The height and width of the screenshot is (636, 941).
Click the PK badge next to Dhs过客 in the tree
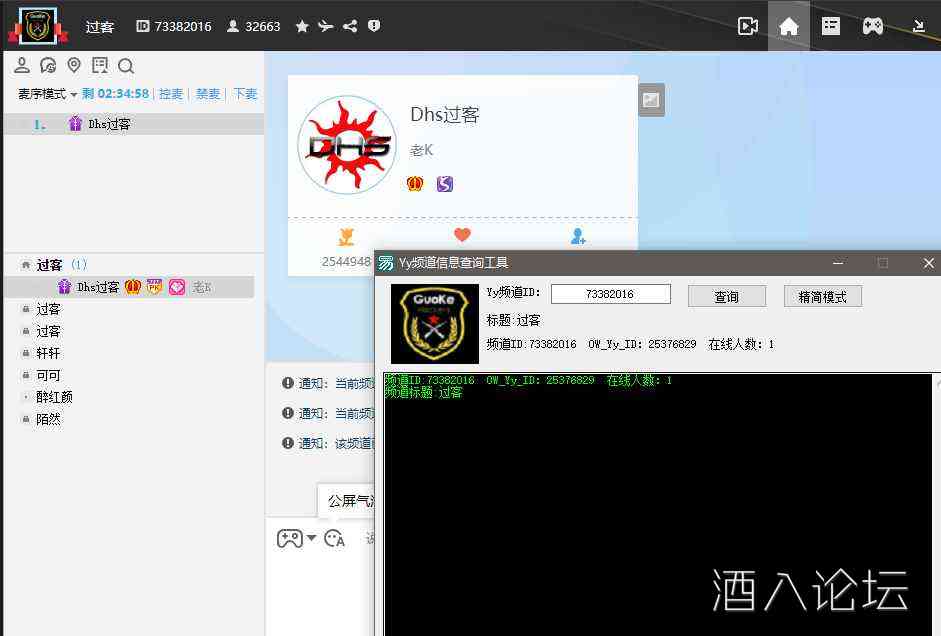155,287
